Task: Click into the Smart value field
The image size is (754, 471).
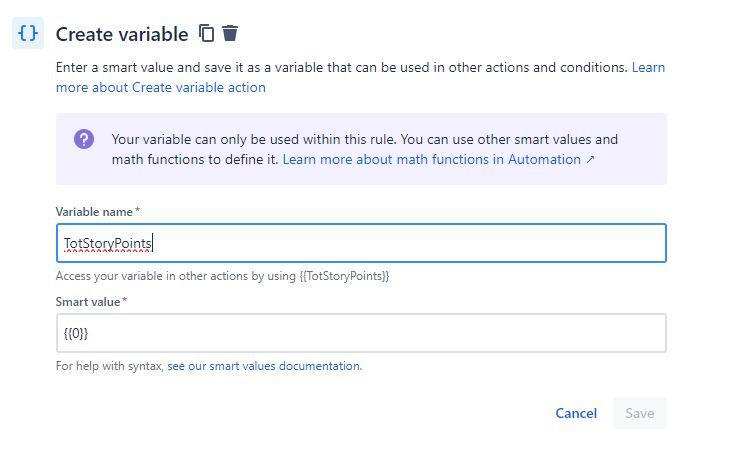Action: 361,333
